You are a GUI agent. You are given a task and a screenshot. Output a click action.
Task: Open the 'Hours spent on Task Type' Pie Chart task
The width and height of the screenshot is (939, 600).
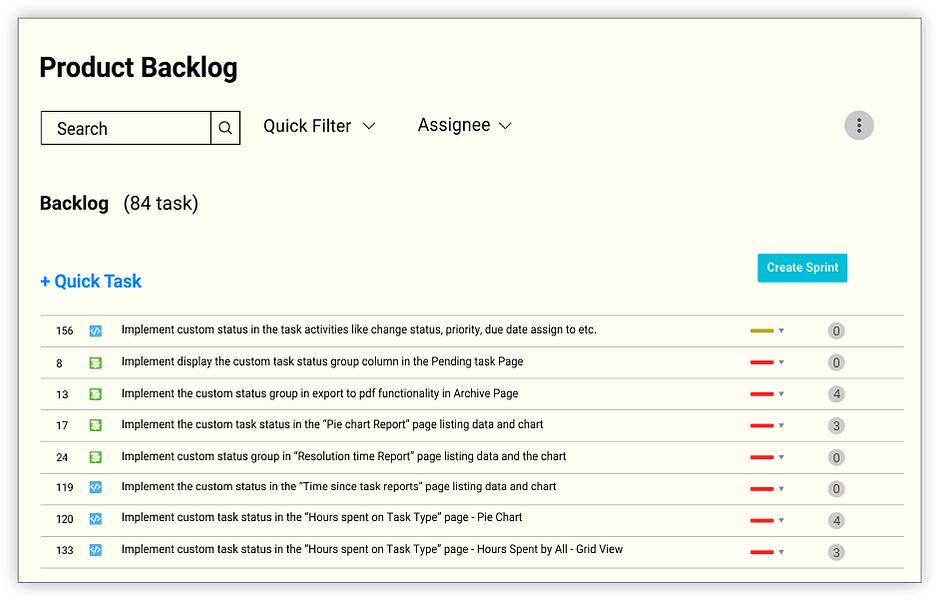point(322,517)
